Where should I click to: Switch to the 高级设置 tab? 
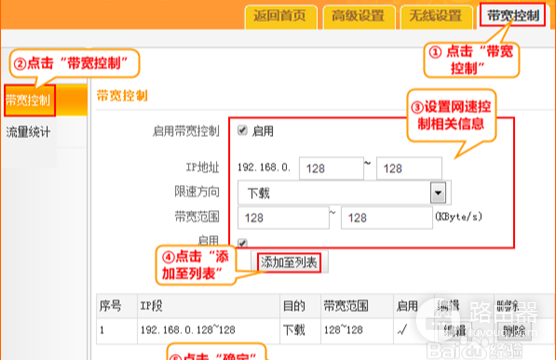359,17
